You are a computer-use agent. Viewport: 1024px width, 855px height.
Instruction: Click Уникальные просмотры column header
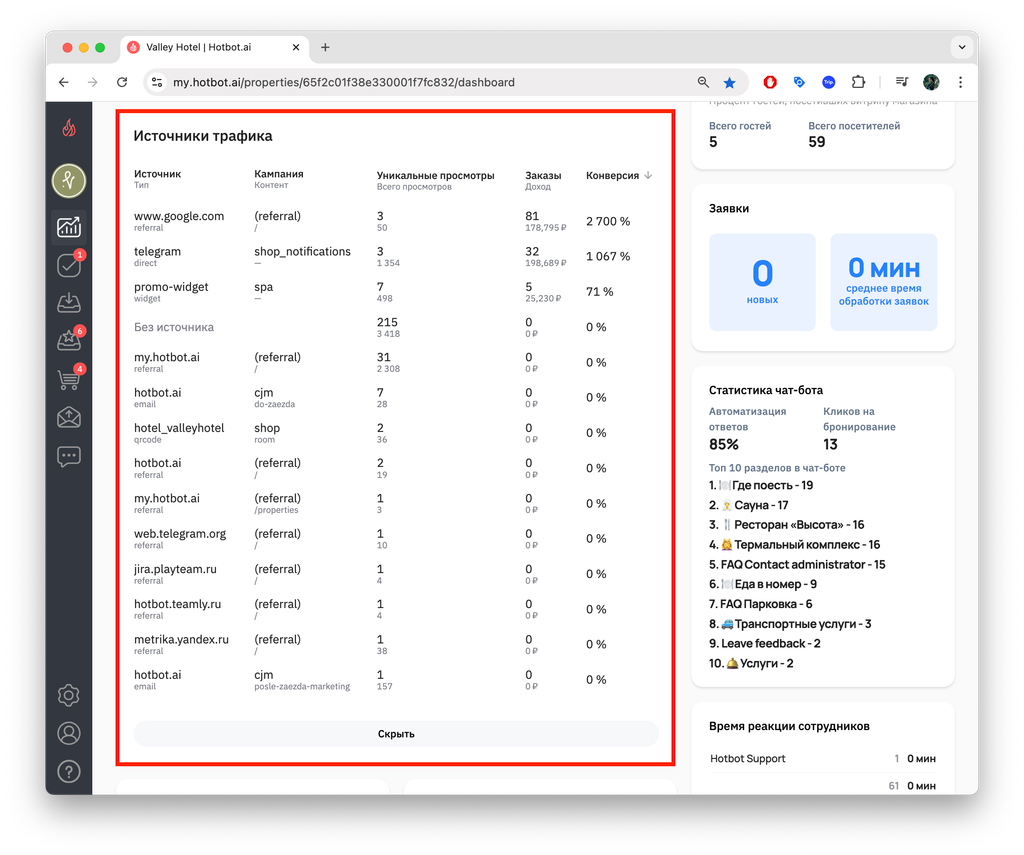click(x=436, y=175)
